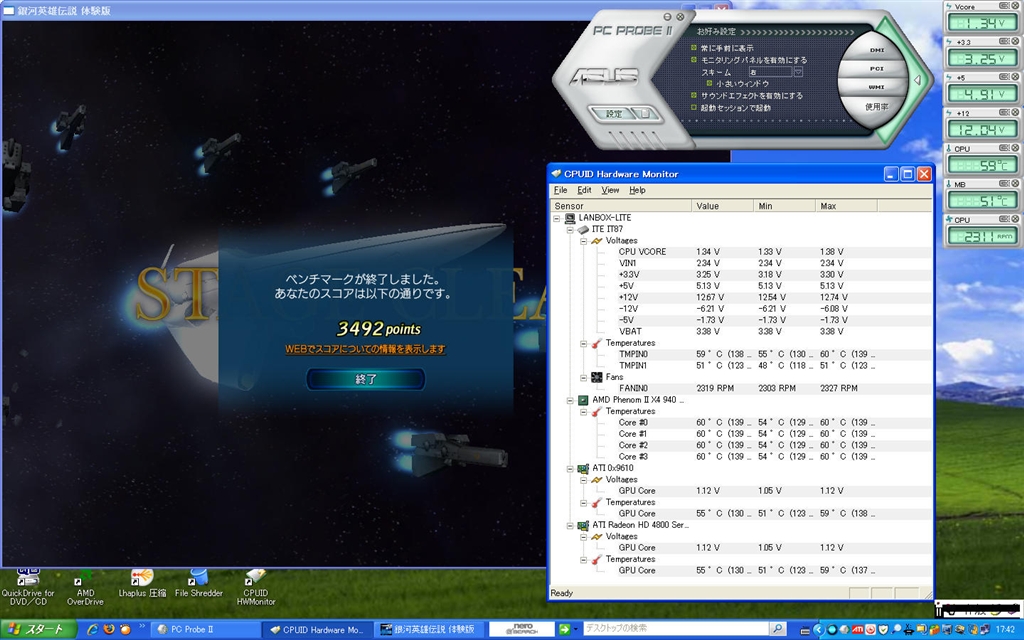Open the File menu in HWMonitor
The image size is (1024, 640).
click(x=560, y=190)
